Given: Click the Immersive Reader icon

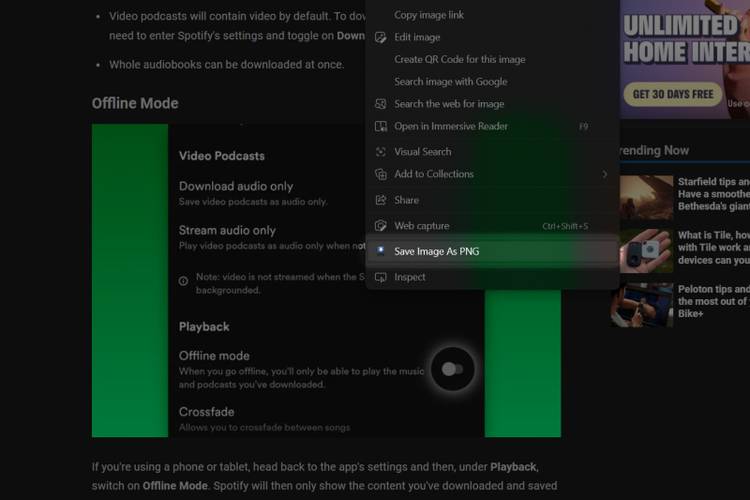Looking at the screenshot, I should tap(380, 126).
